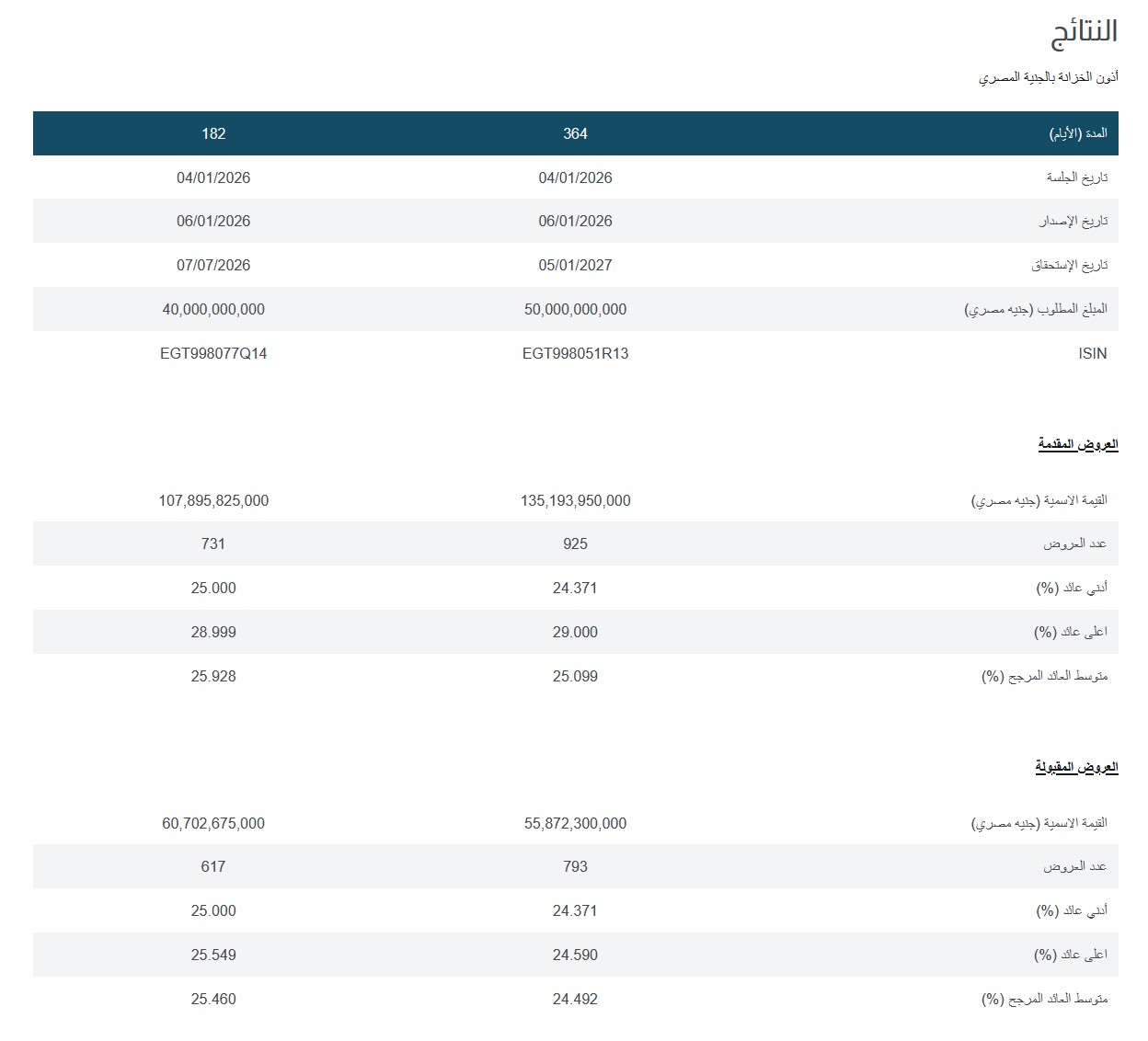Click required amount 50,000,000,000

click(575, 310)
